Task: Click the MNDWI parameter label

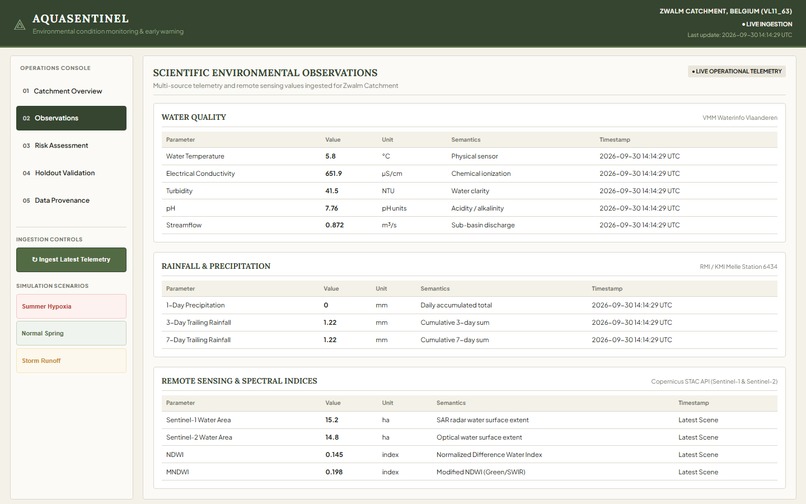Action: tap(177, 472)
